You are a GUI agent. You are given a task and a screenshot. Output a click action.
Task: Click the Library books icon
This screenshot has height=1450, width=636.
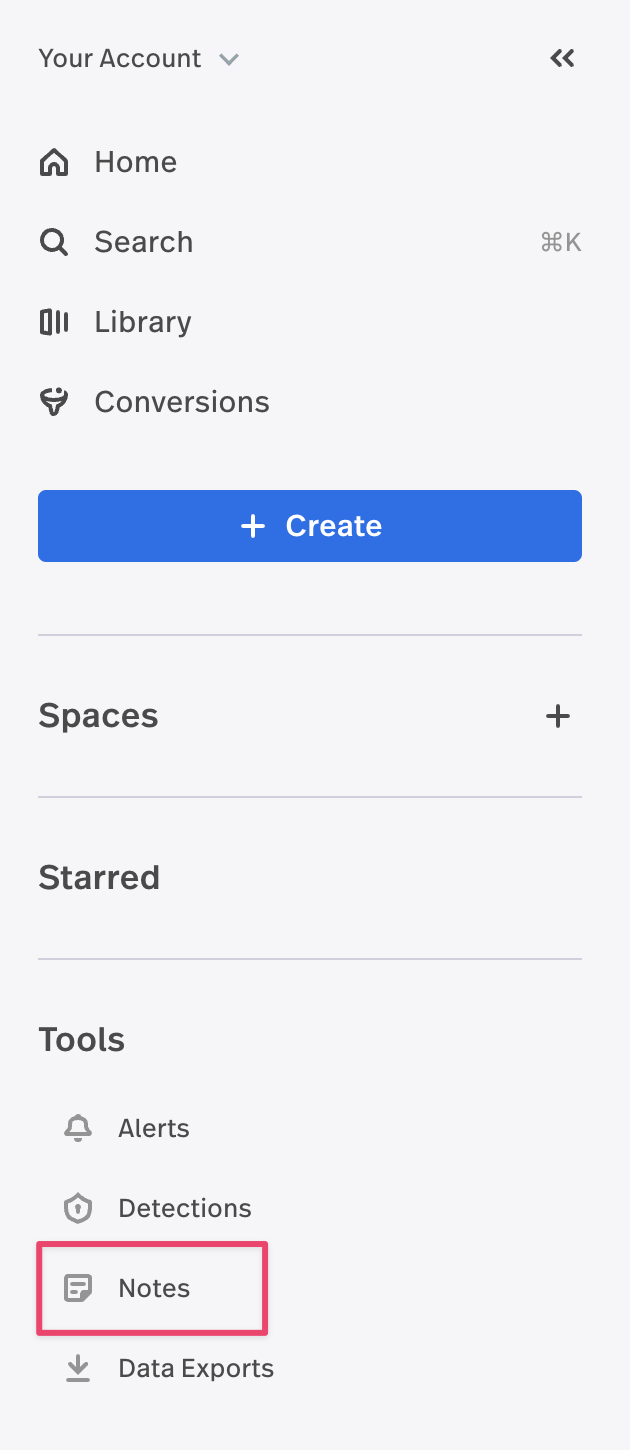(x=54, y=322)
